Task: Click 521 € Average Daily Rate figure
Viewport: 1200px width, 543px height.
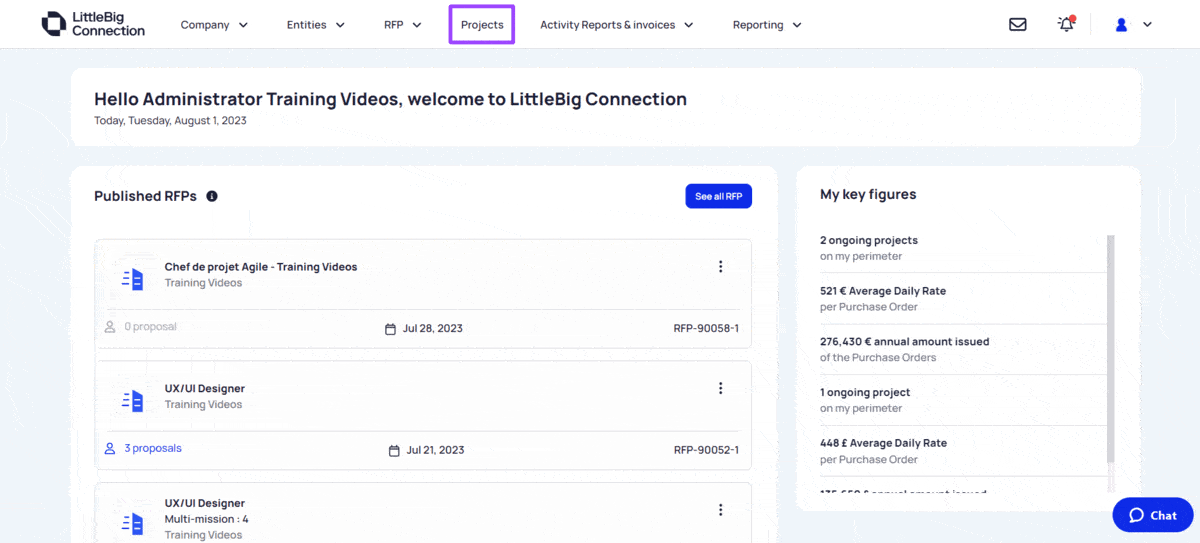Action: point(883,291)
